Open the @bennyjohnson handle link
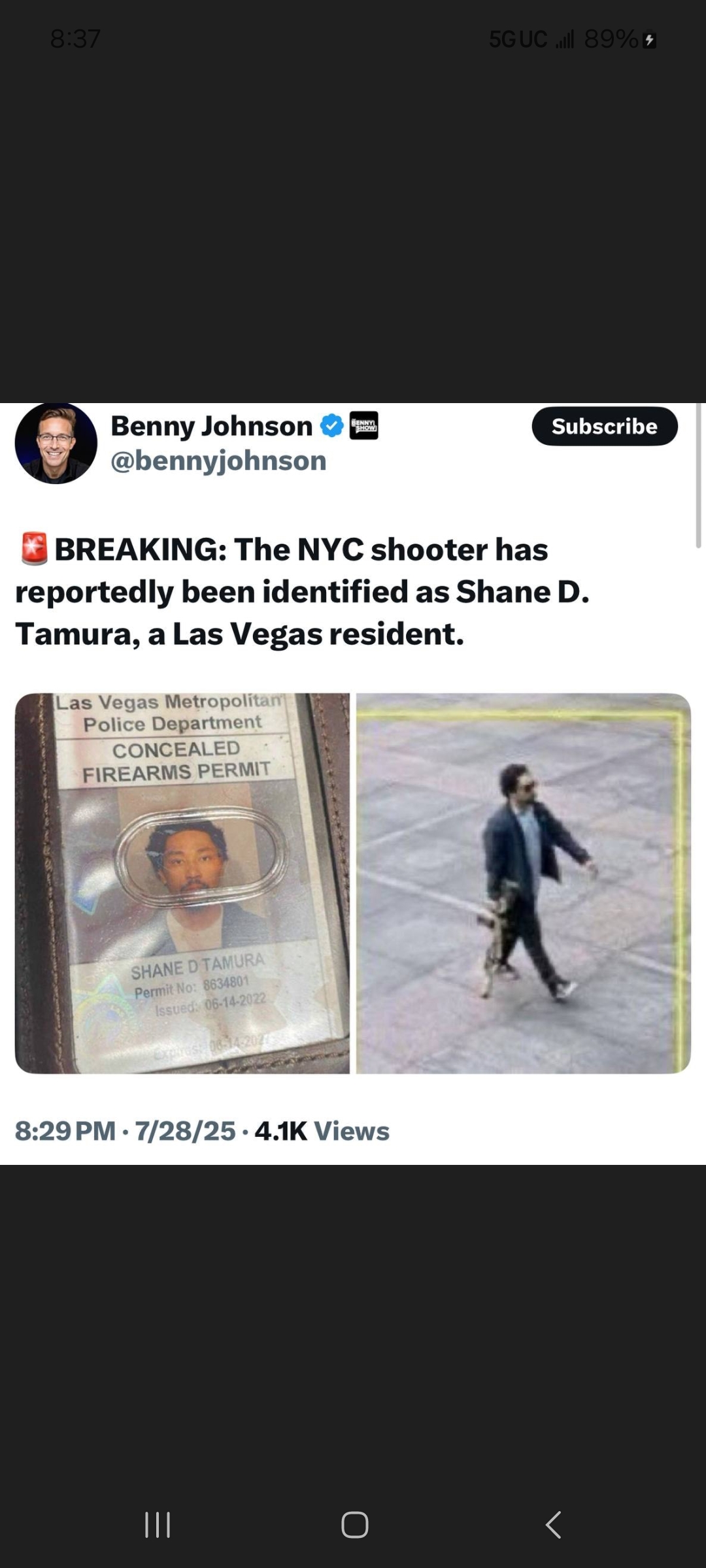 pyautogui.click(x=218, y=461)
